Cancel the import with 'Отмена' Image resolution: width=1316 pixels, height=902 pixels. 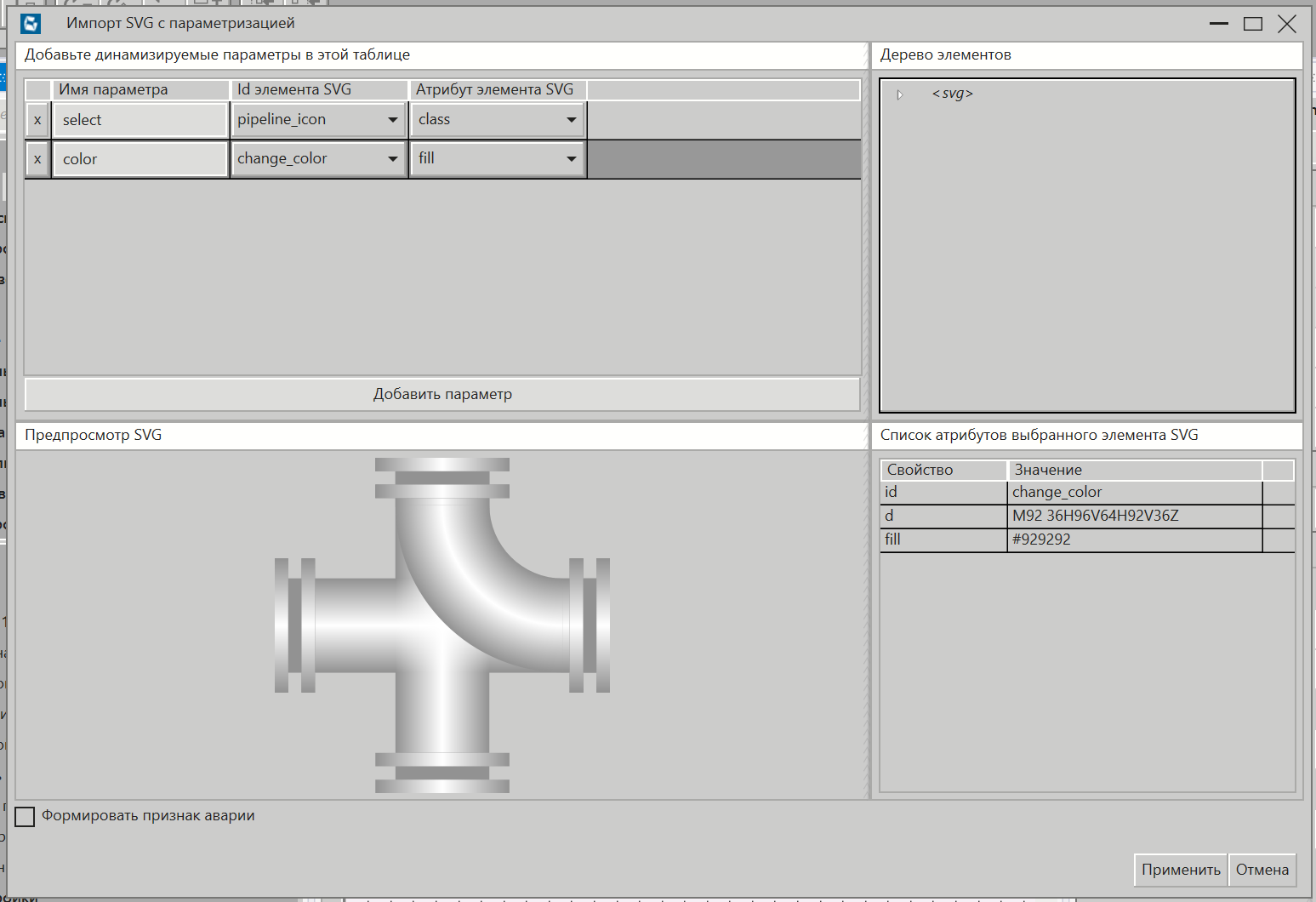1262,870
